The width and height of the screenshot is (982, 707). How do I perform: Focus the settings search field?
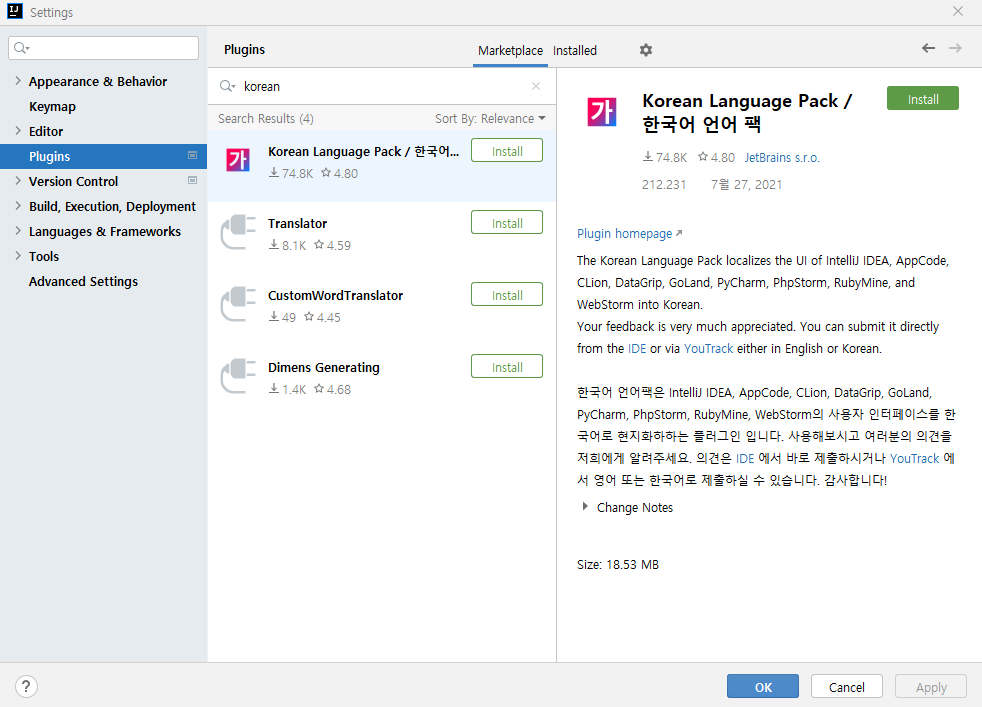pos(103,48)
